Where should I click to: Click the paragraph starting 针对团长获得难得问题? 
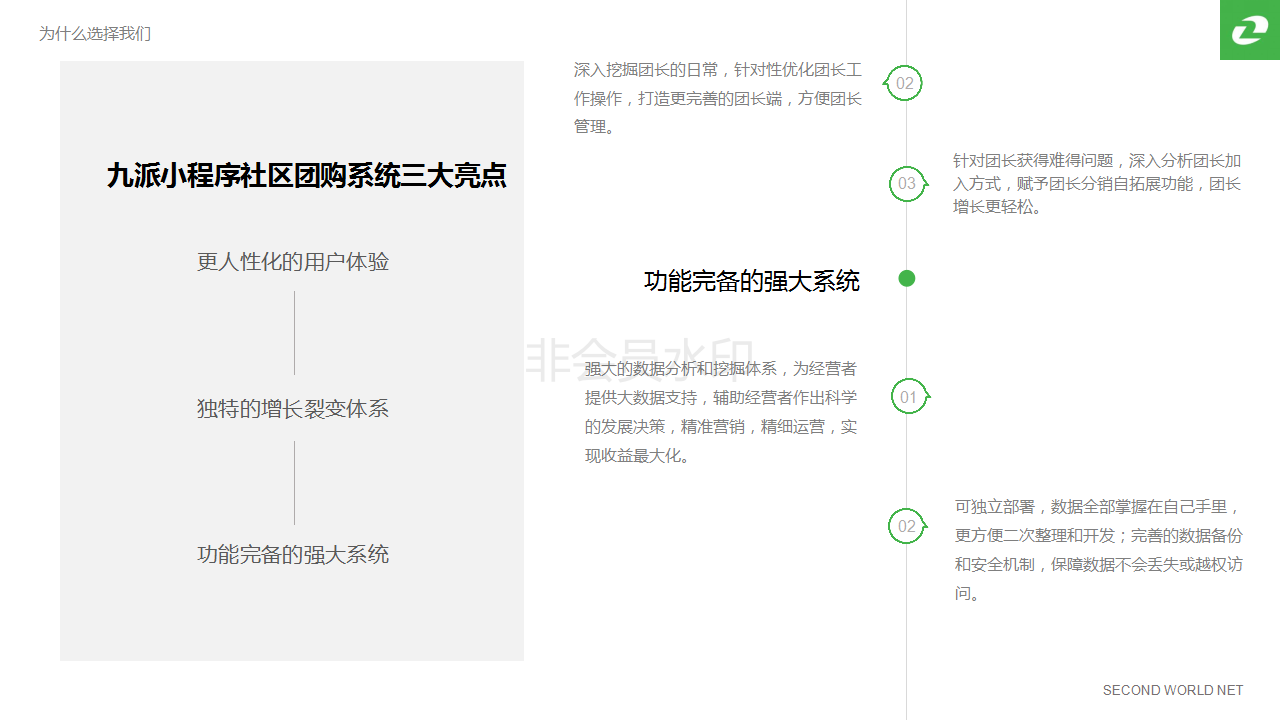click(x=1098, y=184)
